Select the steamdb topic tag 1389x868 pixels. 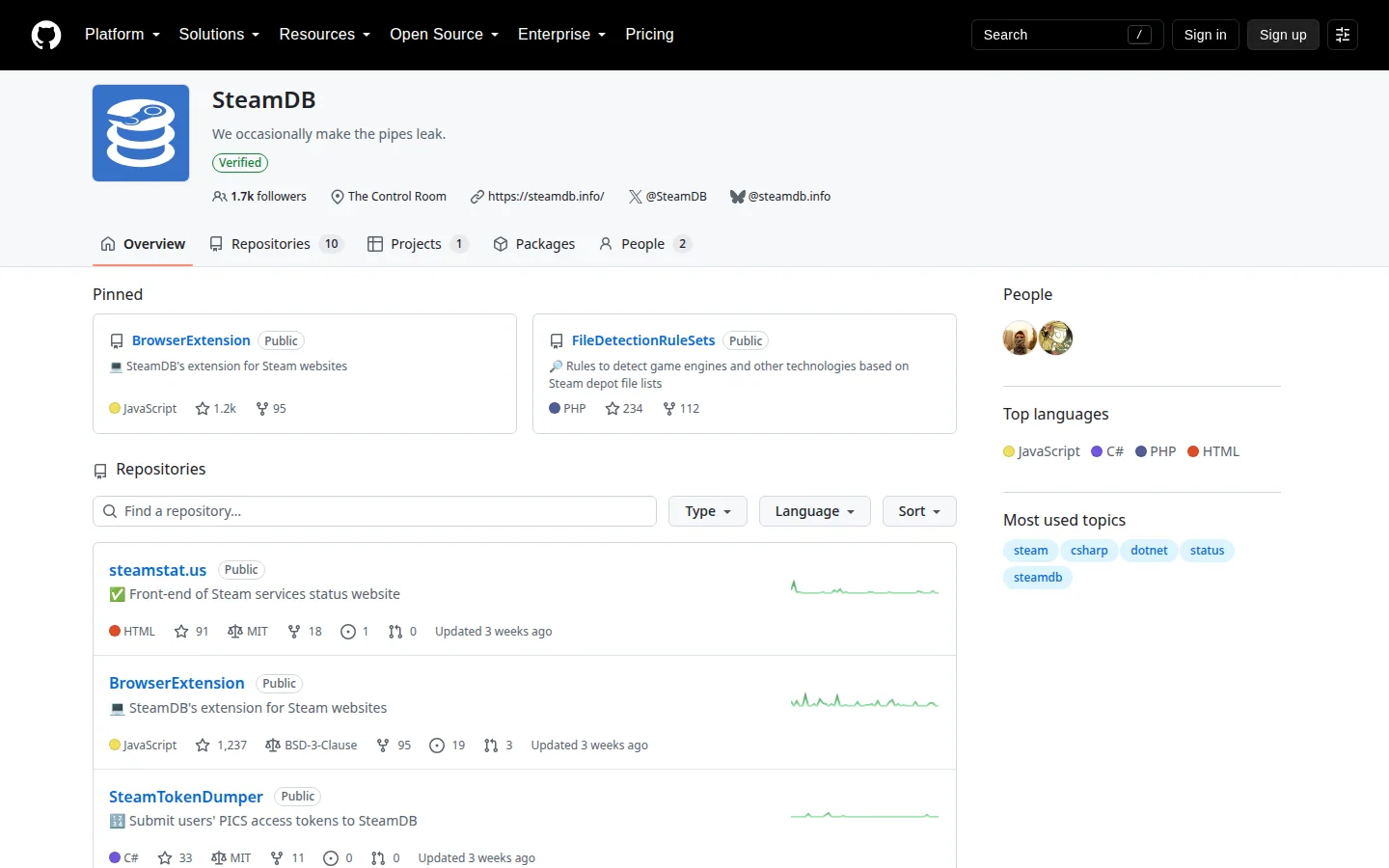[1038, 578]
